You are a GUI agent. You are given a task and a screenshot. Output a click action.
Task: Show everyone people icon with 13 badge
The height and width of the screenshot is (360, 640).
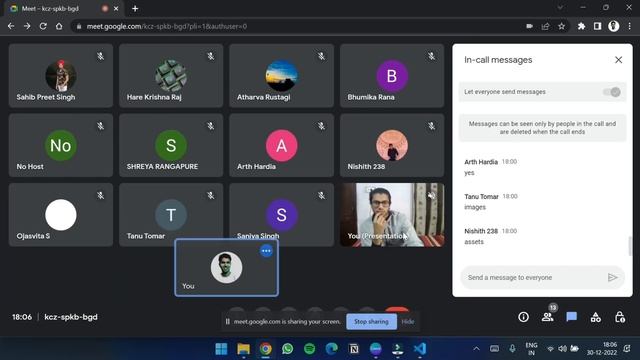[x=547, y=316]
